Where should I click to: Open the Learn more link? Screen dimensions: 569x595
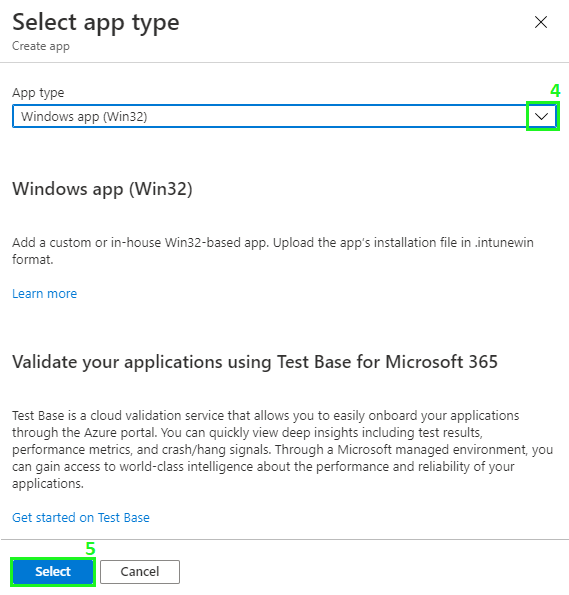click(44, 293)
